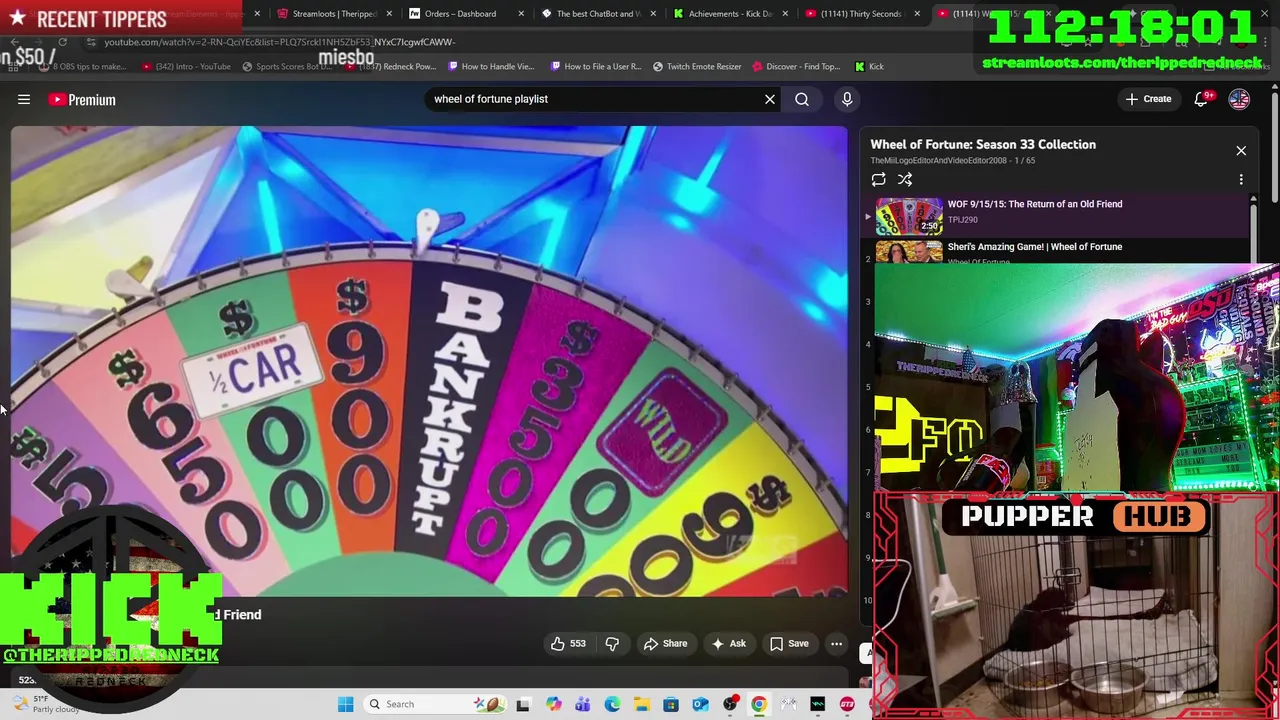Open the Windows Start menu
The height and width of the screenshot is (720, 1280).
(345, 704)
